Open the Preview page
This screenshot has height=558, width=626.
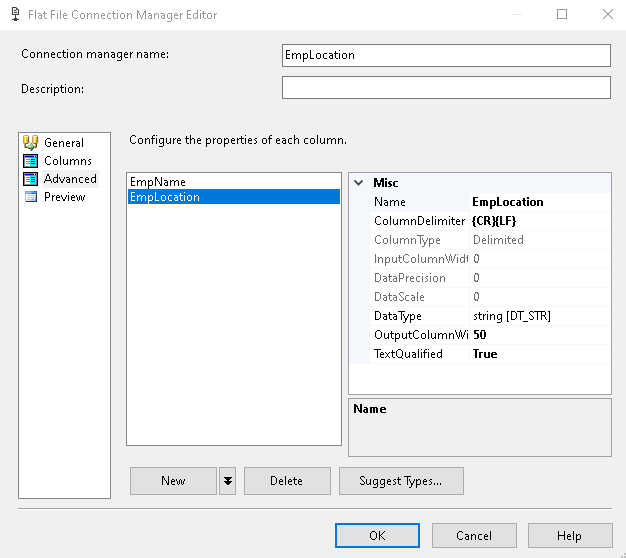point(64,197)
